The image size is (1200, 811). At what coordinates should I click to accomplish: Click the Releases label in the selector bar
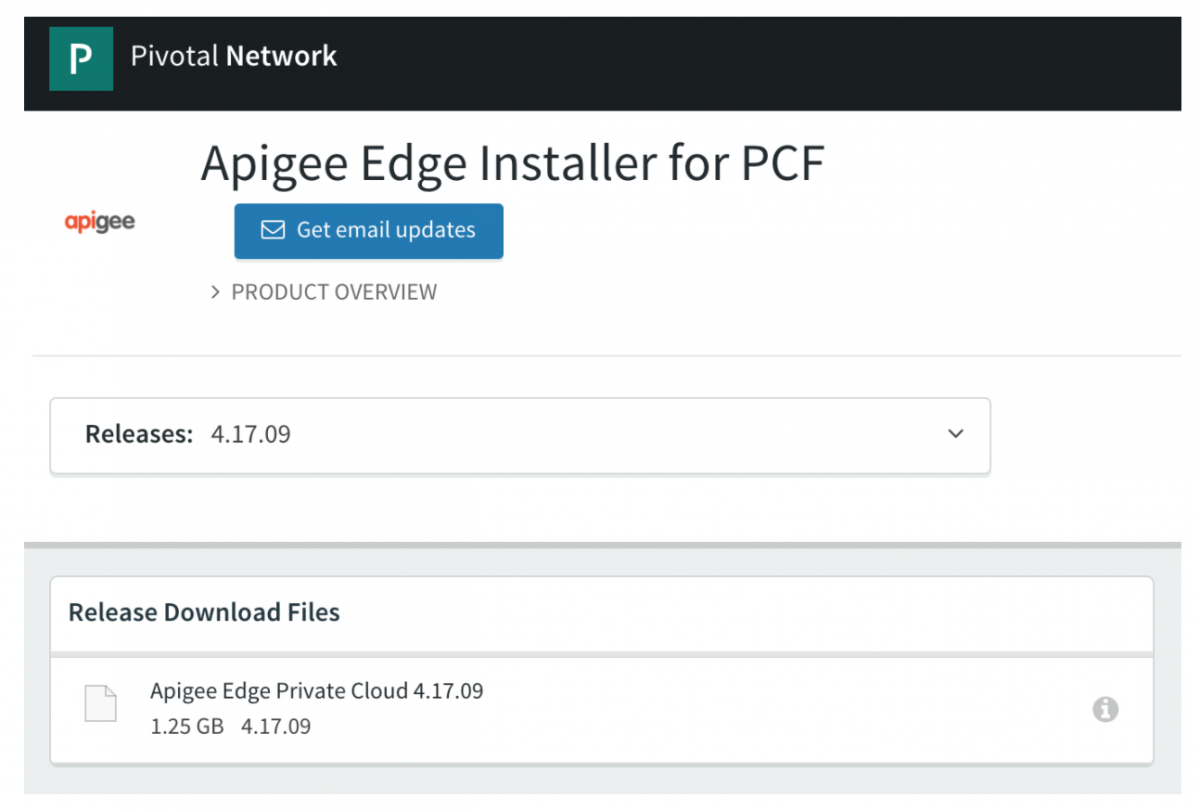[x=139, y=434]
